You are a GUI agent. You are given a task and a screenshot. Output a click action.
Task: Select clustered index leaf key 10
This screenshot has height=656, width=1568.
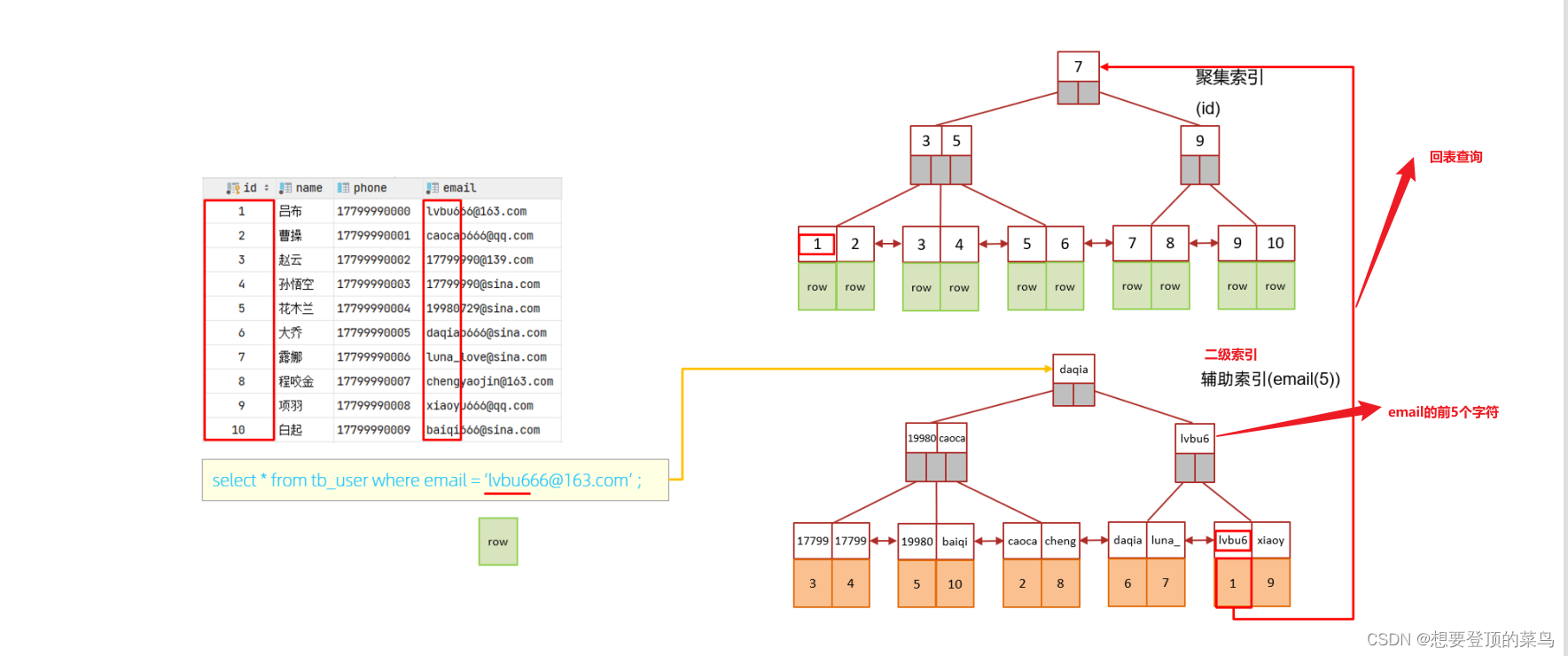[1275, 243]
